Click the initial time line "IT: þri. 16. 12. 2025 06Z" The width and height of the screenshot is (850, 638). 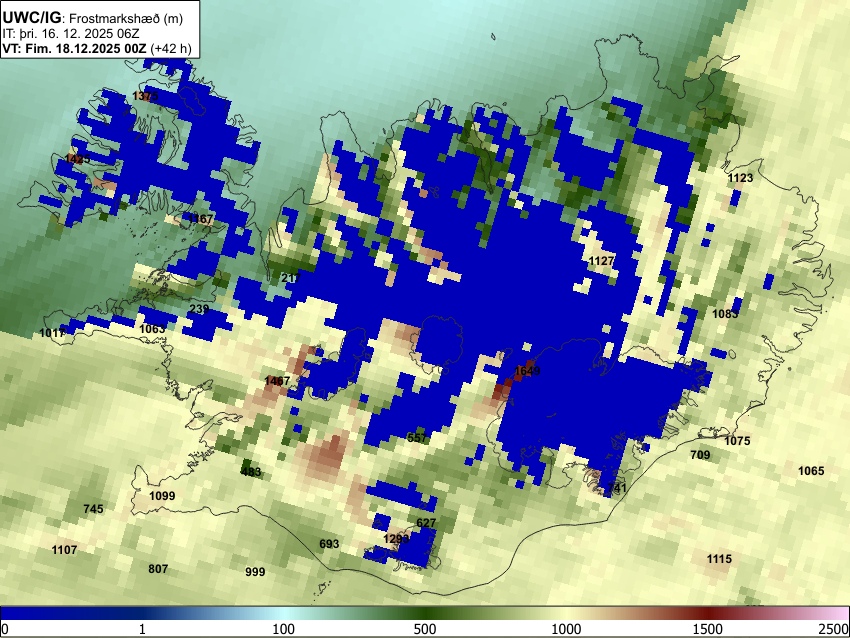pos(71,34)
